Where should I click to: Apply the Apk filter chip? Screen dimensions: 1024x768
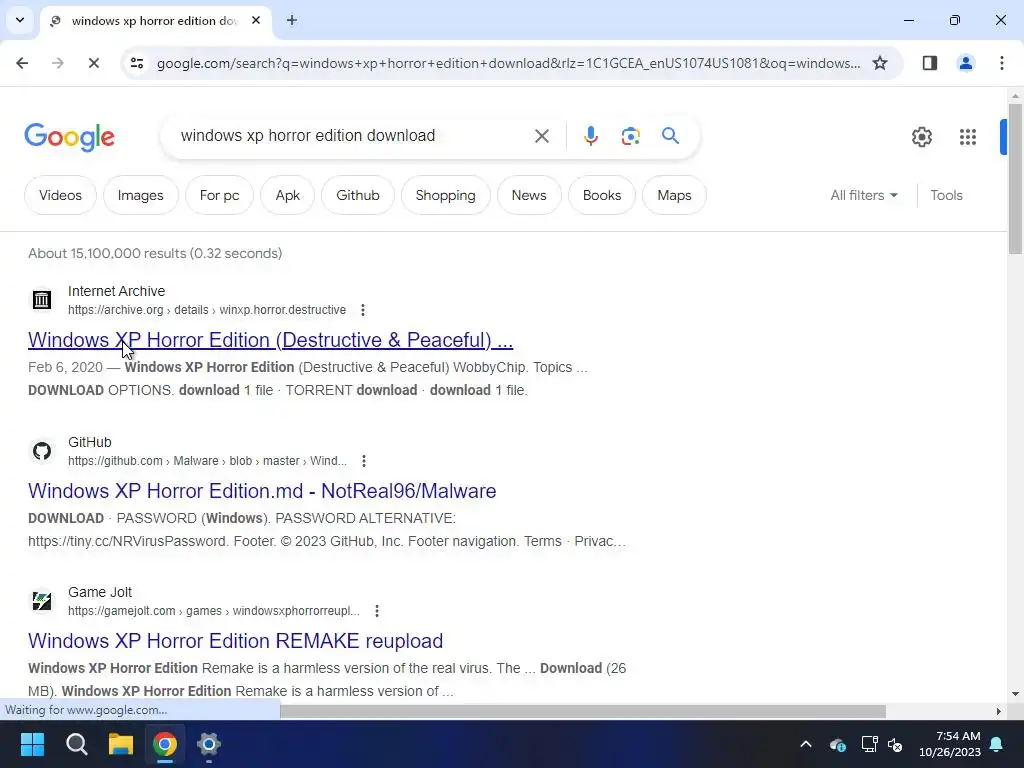287,195
